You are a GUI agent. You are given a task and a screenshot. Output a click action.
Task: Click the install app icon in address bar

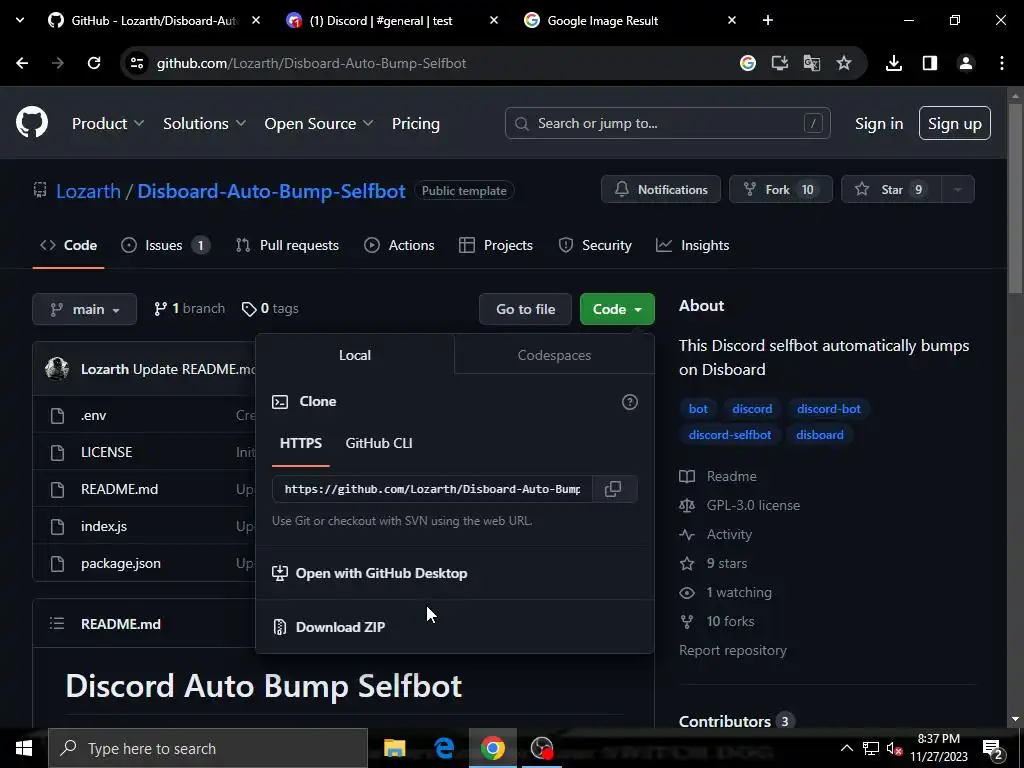(780, 63)
